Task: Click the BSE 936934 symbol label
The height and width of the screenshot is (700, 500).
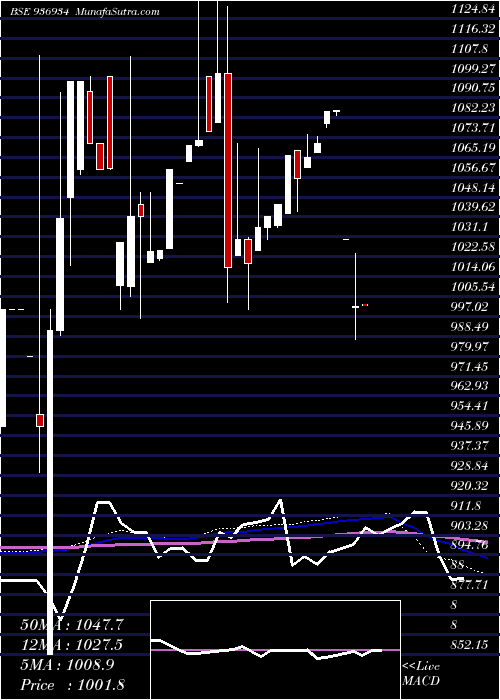Action: click(40, 12)
